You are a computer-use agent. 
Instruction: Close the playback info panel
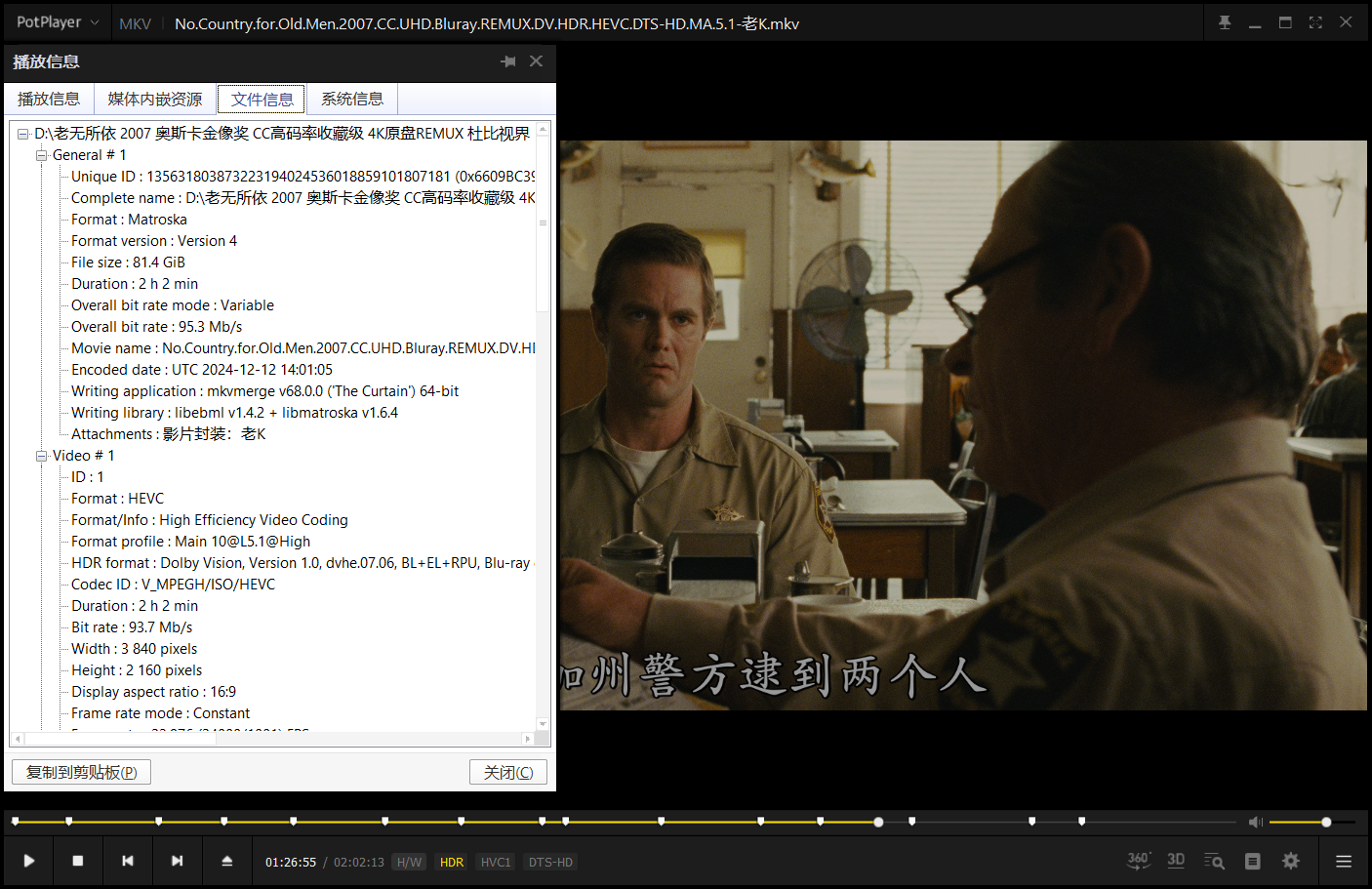pyautogui.click(x=536, y=61)
